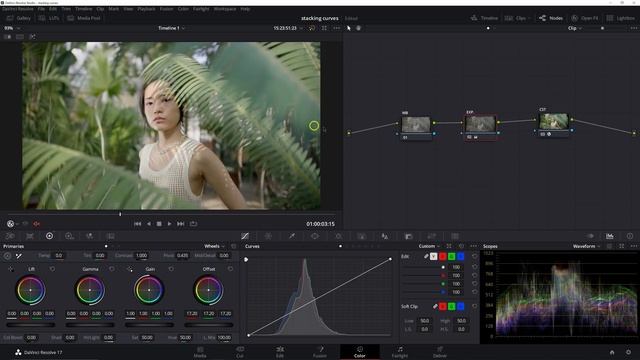Open the Motion Effects palette icon
Screen dimensions: 640x360
point(110,236)
